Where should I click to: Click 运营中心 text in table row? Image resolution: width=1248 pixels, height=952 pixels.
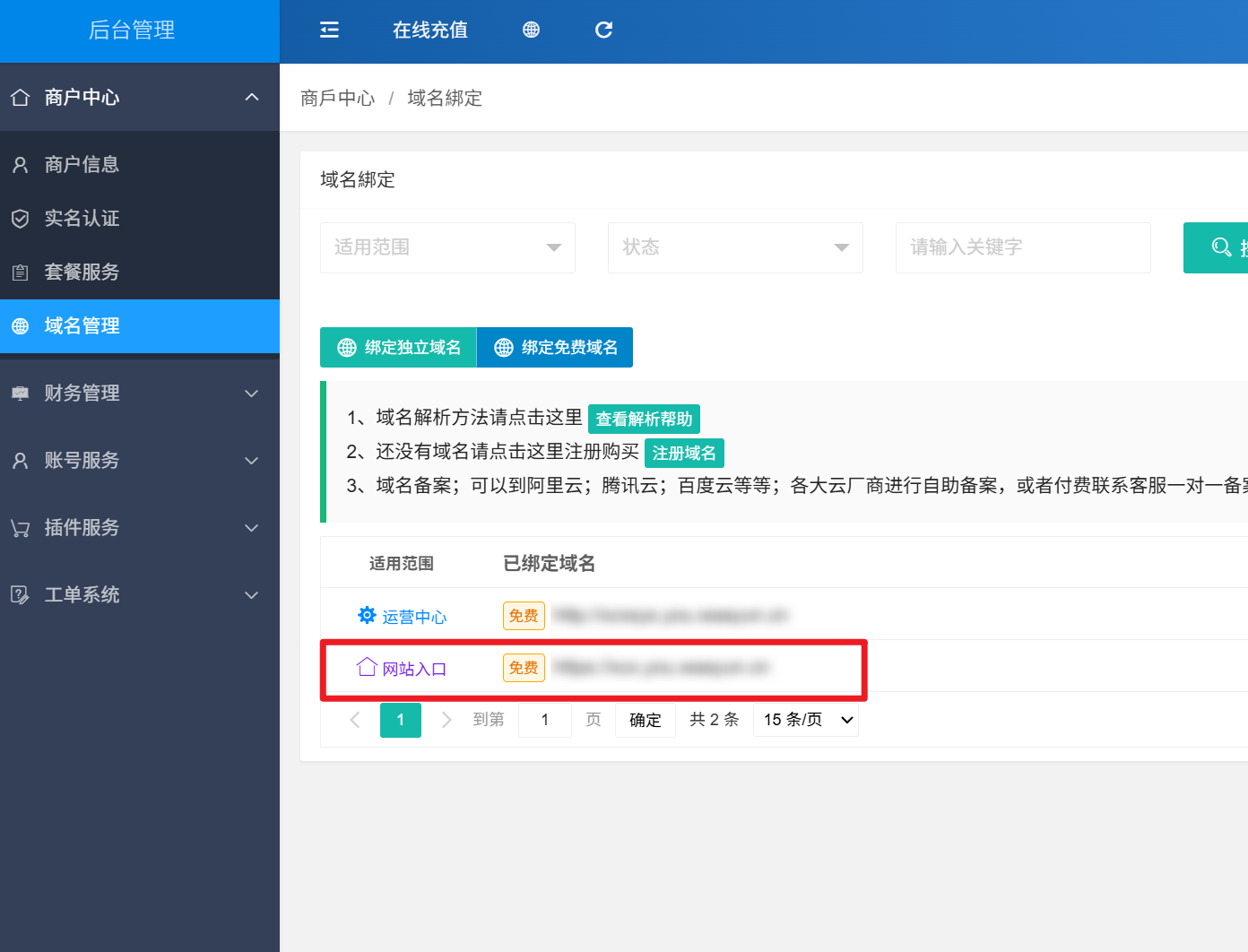click(414, 617)
